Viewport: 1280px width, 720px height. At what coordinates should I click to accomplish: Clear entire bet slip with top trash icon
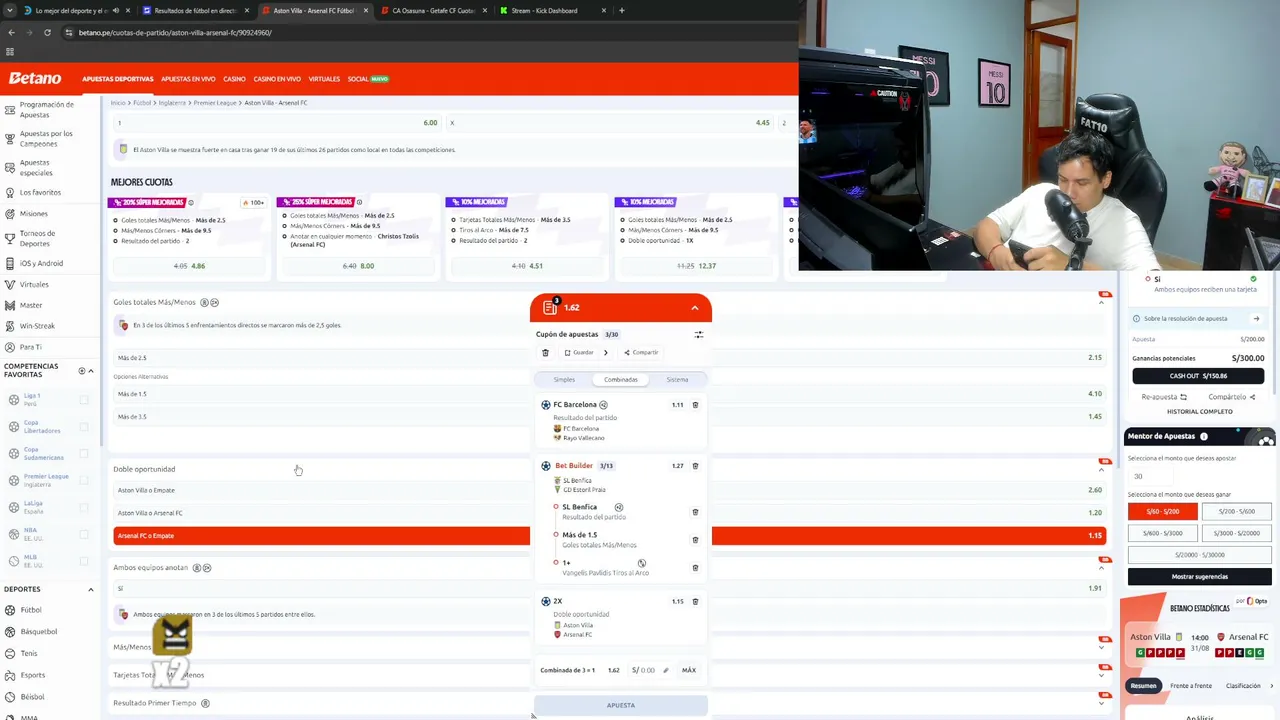545,352
